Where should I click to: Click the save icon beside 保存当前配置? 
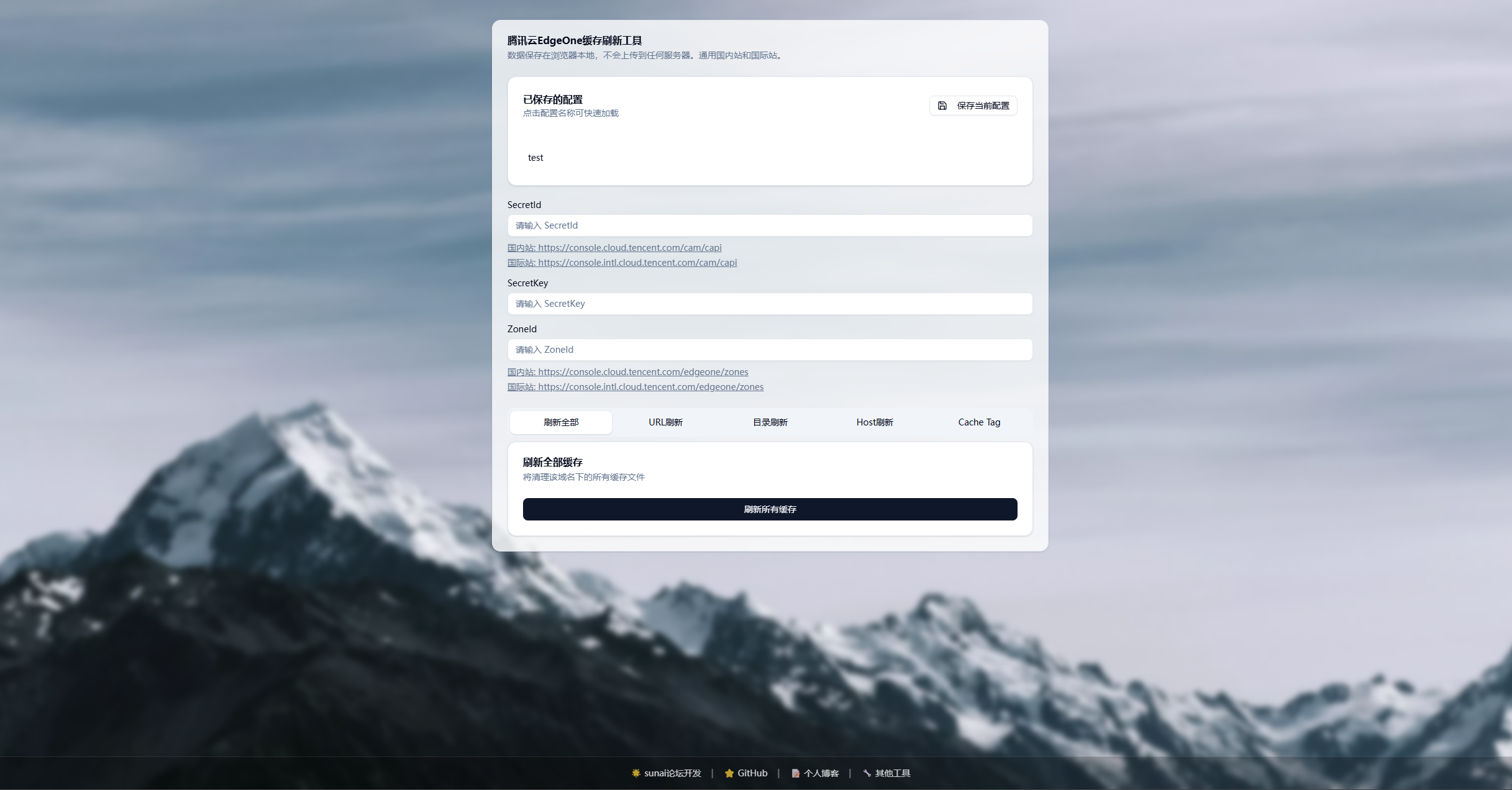click(942, 106)
